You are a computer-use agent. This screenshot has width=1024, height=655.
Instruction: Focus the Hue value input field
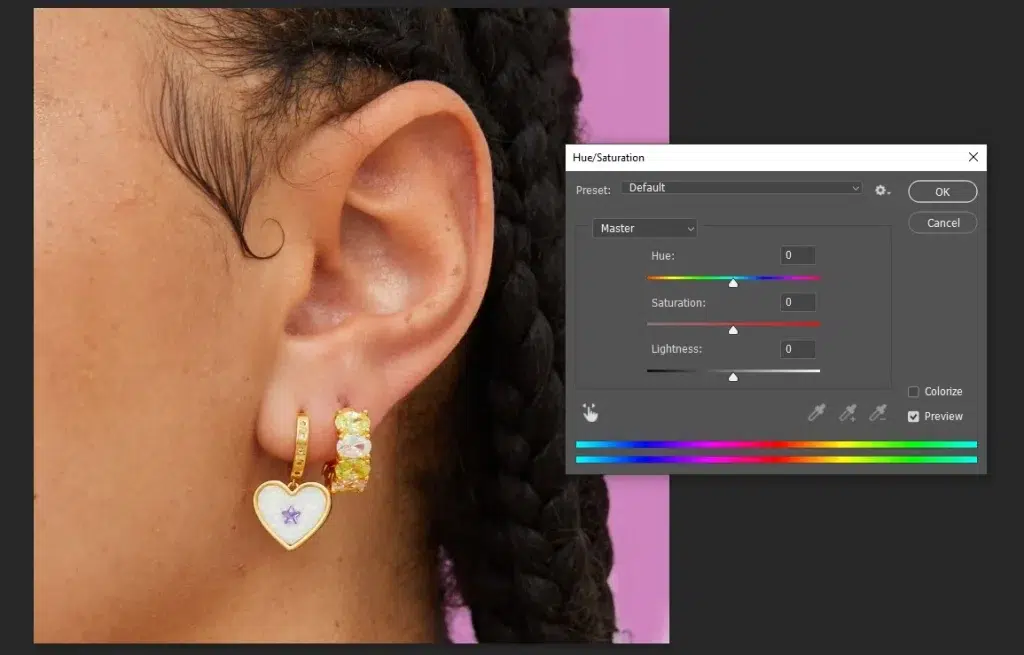tap(798, 255)
